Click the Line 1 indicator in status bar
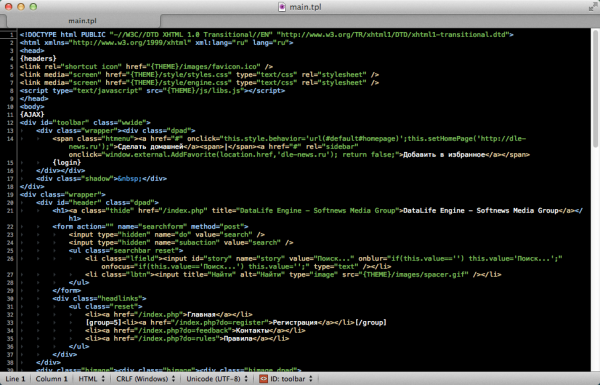 (15, 379)
